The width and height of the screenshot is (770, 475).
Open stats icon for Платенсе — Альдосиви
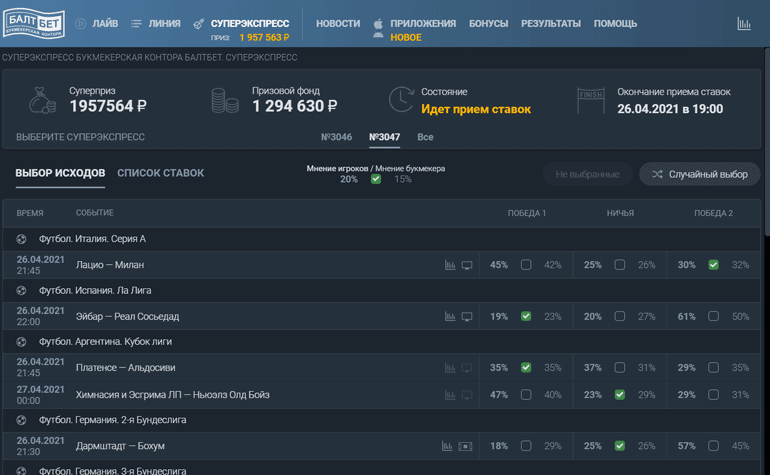450,367
